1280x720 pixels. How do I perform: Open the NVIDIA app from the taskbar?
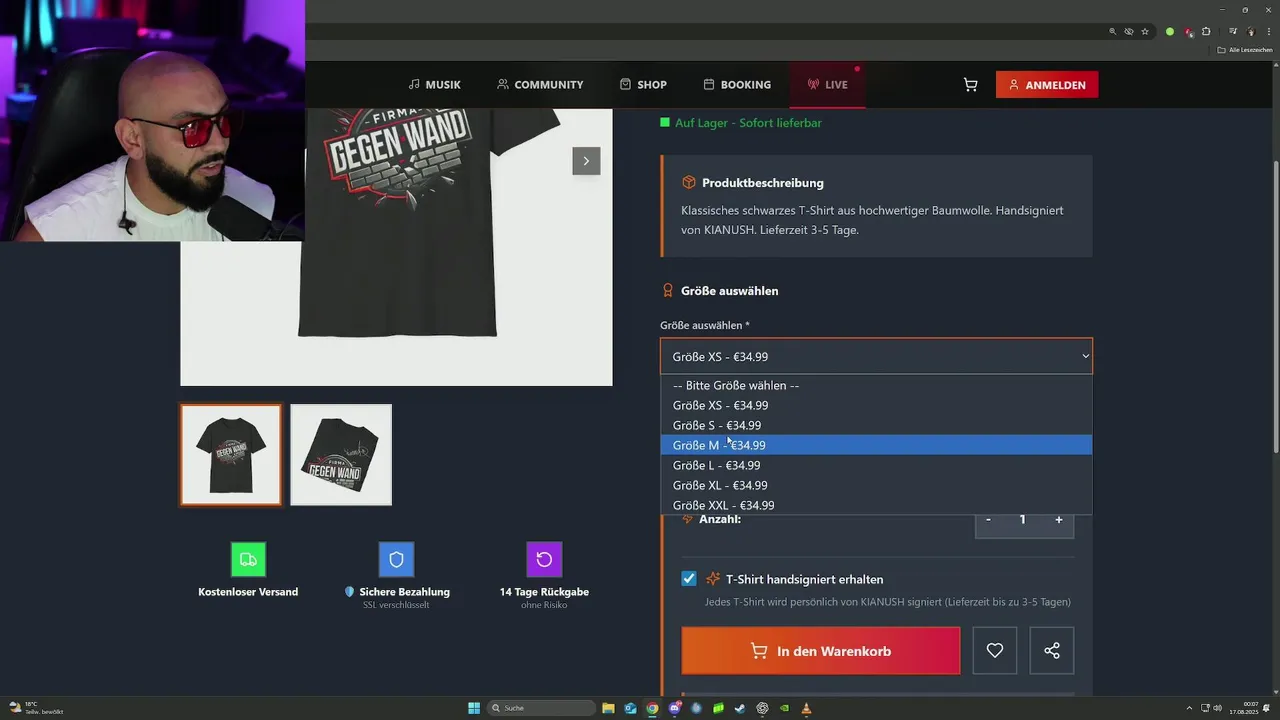coord(784,708)
